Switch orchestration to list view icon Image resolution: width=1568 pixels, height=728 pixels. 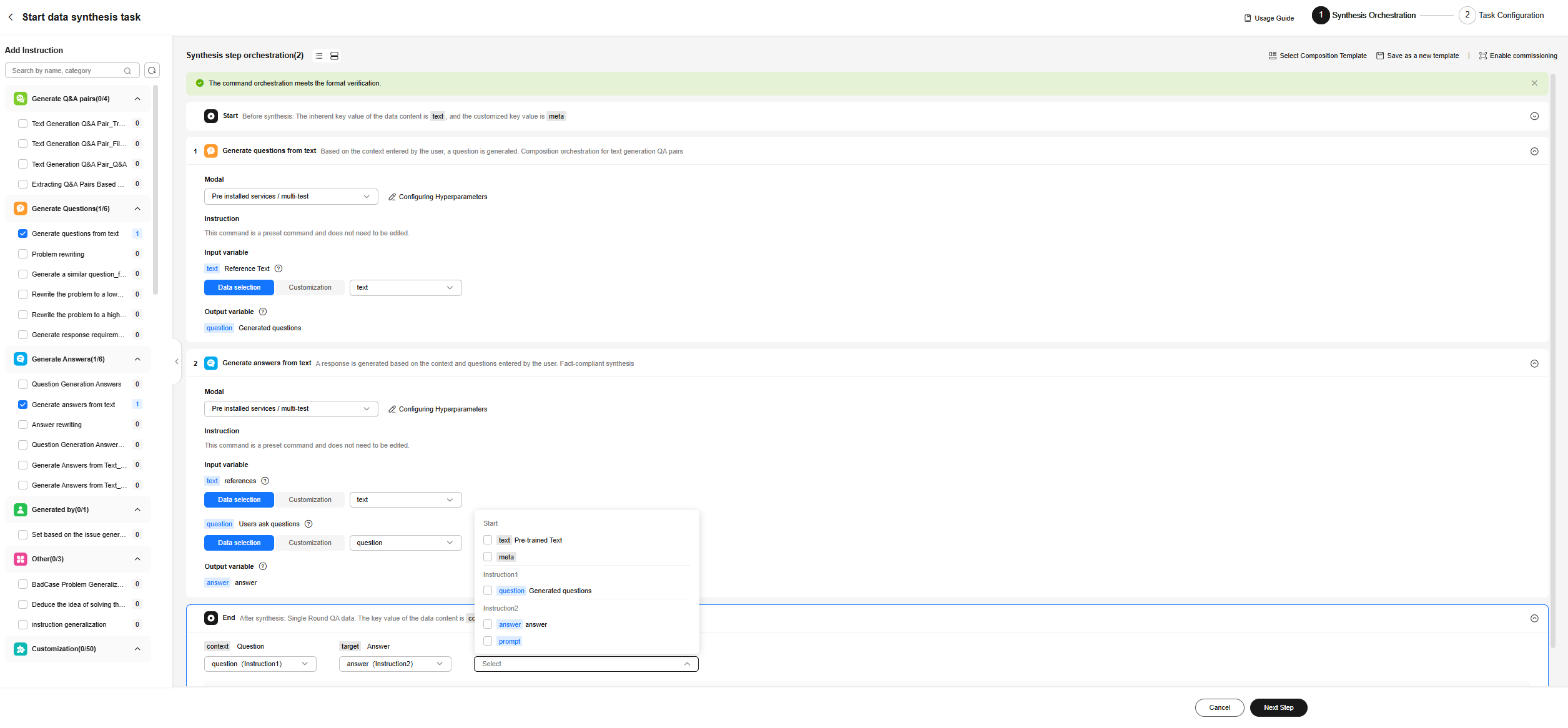pyautogui.click(x=319, y=56)
